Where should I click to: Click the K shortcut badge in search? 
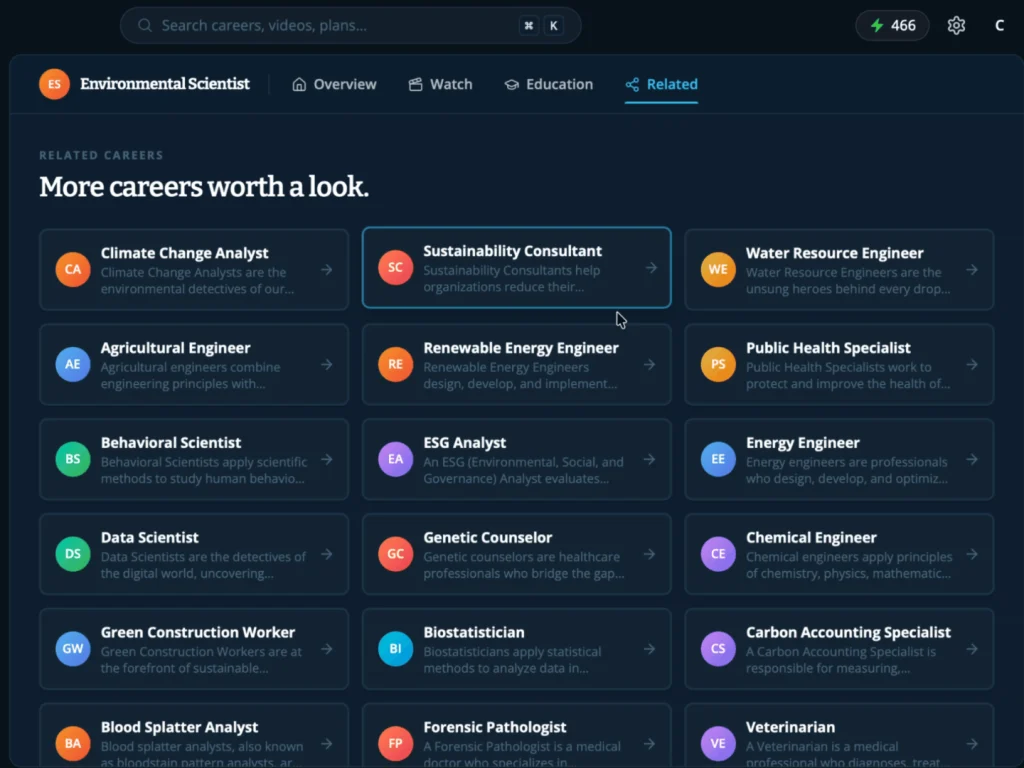[553, 25]
